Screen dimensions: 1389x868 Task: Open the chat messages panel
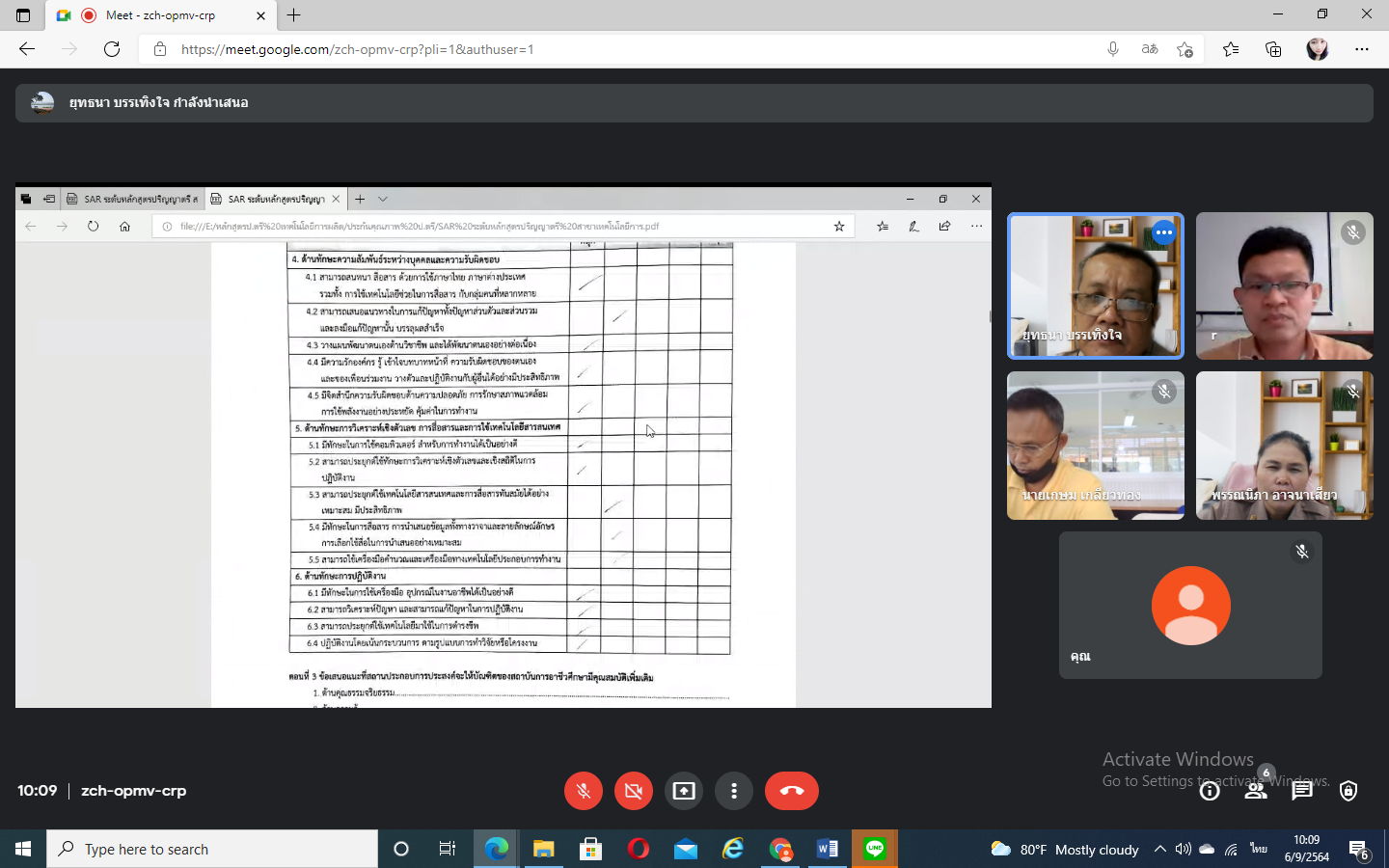coord(1302,791)
